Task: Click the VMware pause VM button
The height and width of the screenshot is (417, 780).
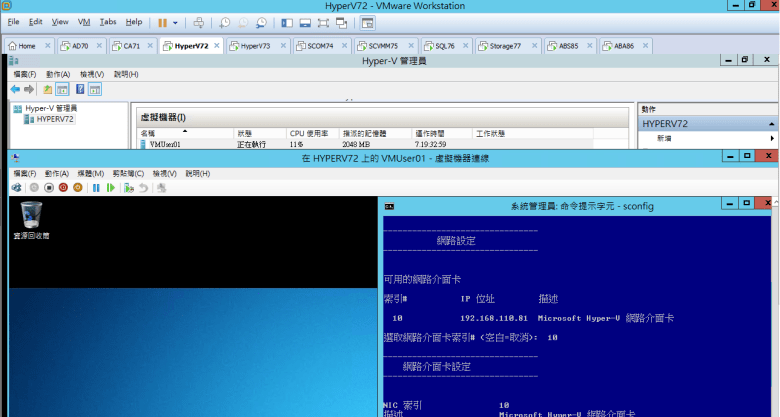Action: coord(162,21)
